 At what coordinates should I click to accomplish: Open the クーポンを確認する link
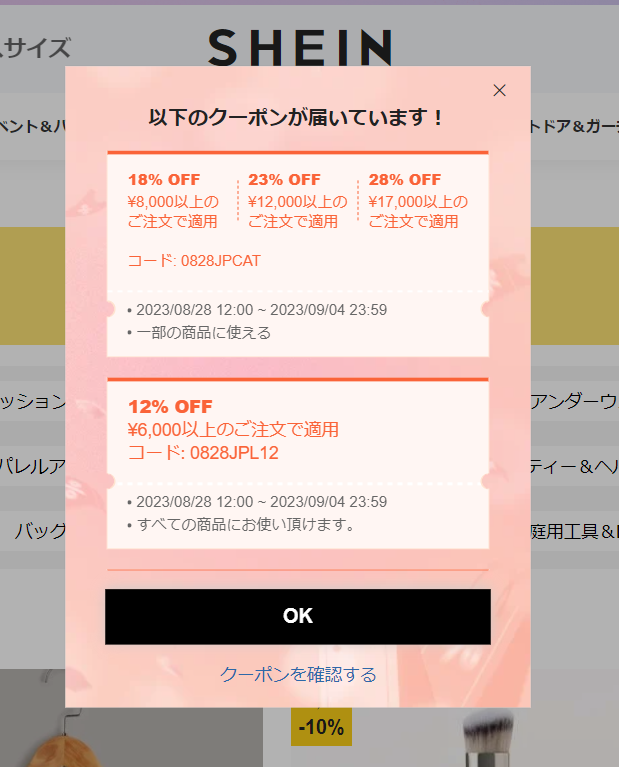pos(298,674)
